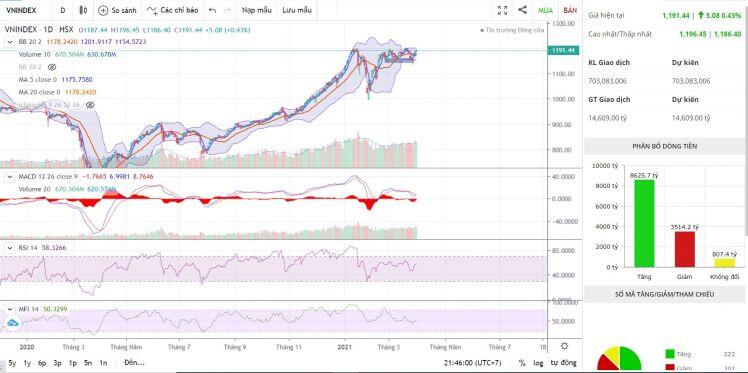Toggle percent scale mode
The height and width of the screenshot is (373, 748).
[522, 363]
